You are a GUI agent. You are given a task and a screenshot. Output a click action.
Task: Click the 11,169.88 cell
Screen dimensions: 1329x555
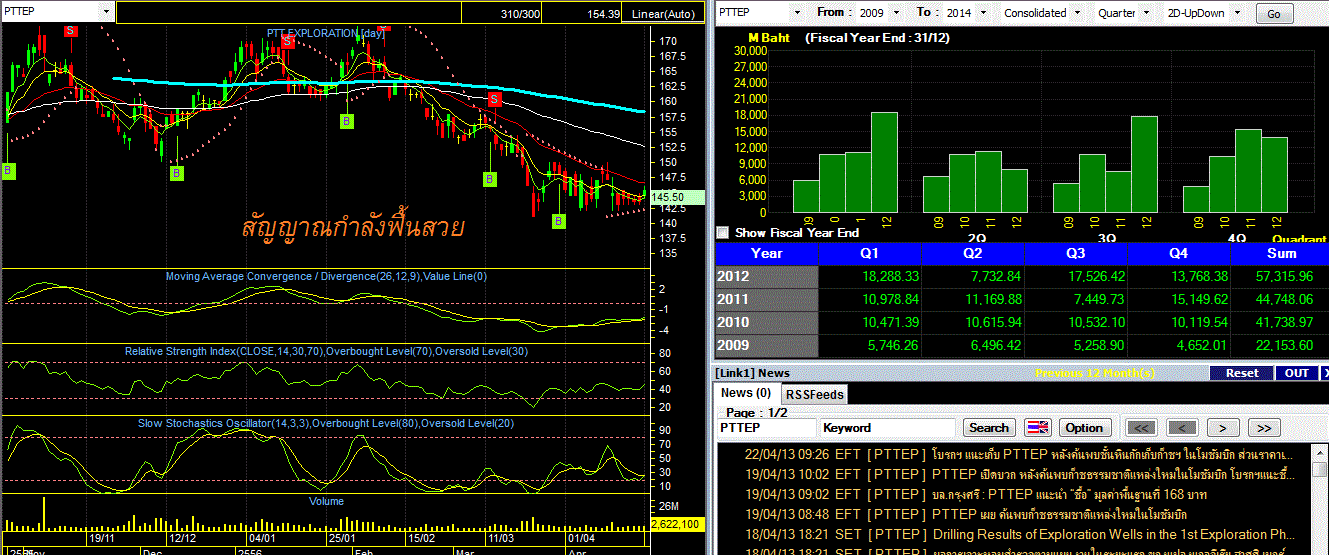click(x=973, y=299)
